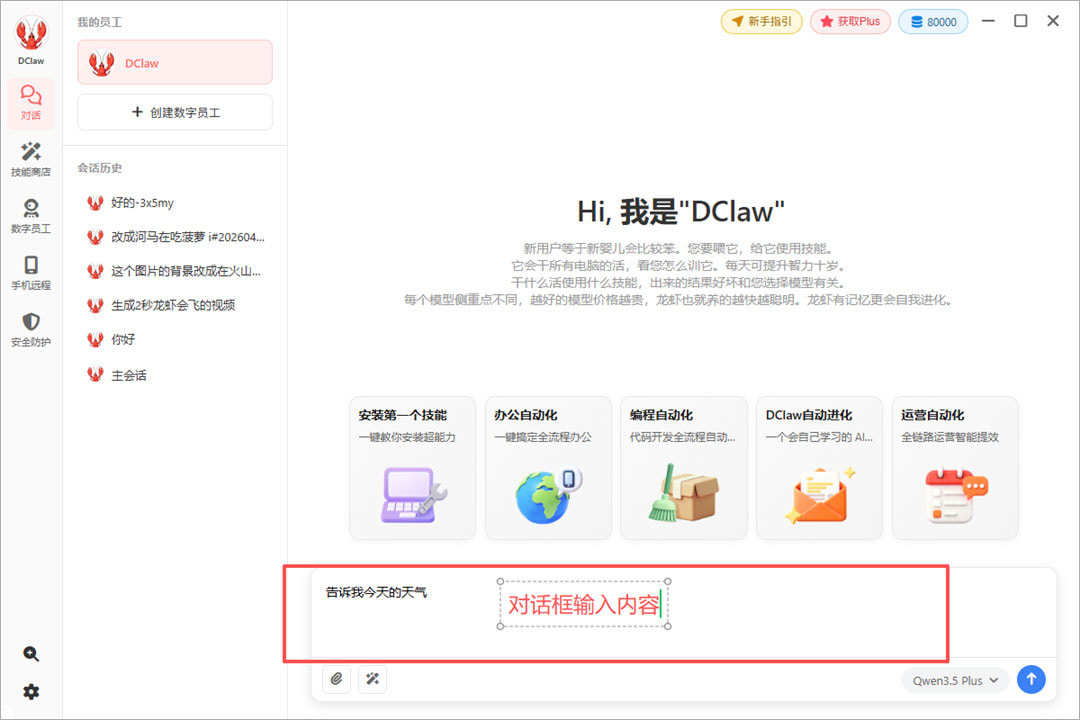1080x720 pixels.
Task: Maximize the DClaw window
Action: tap(1021, 21)
